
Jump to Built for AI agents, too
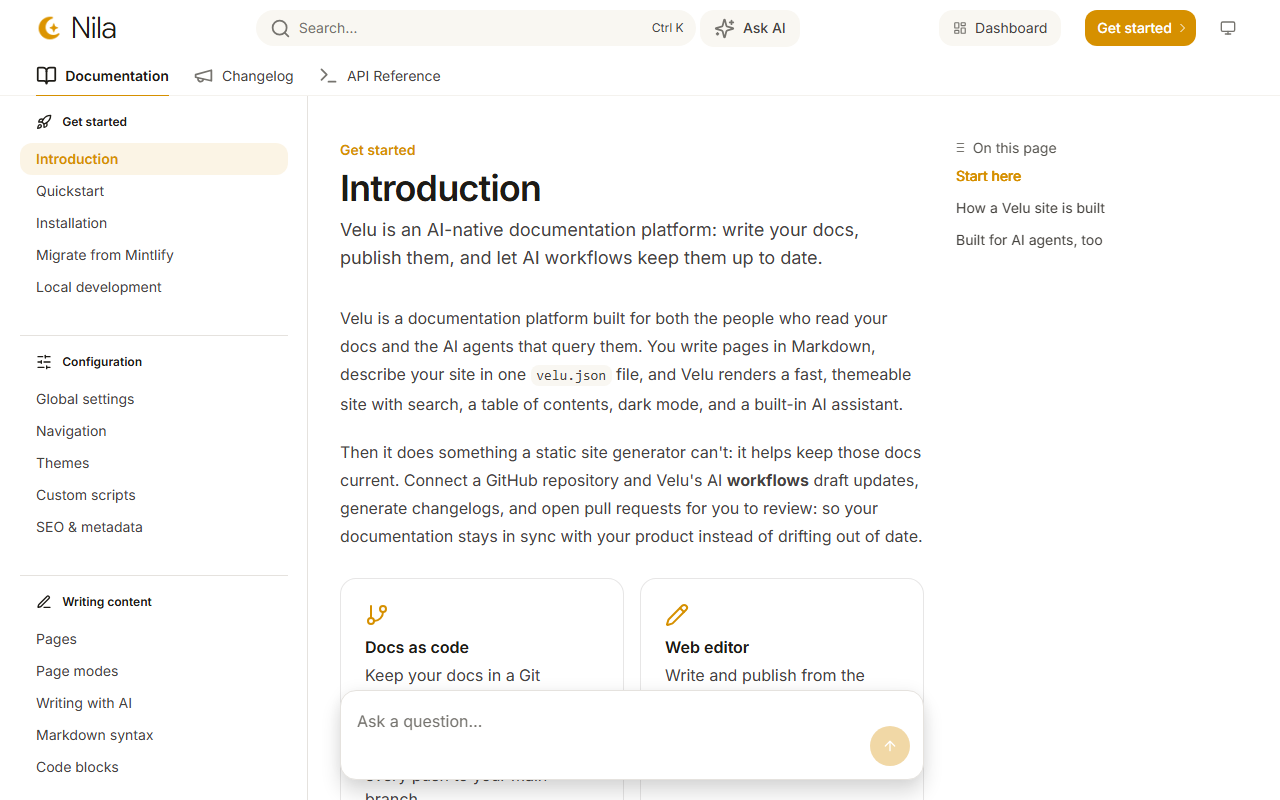pos(1029,240)
